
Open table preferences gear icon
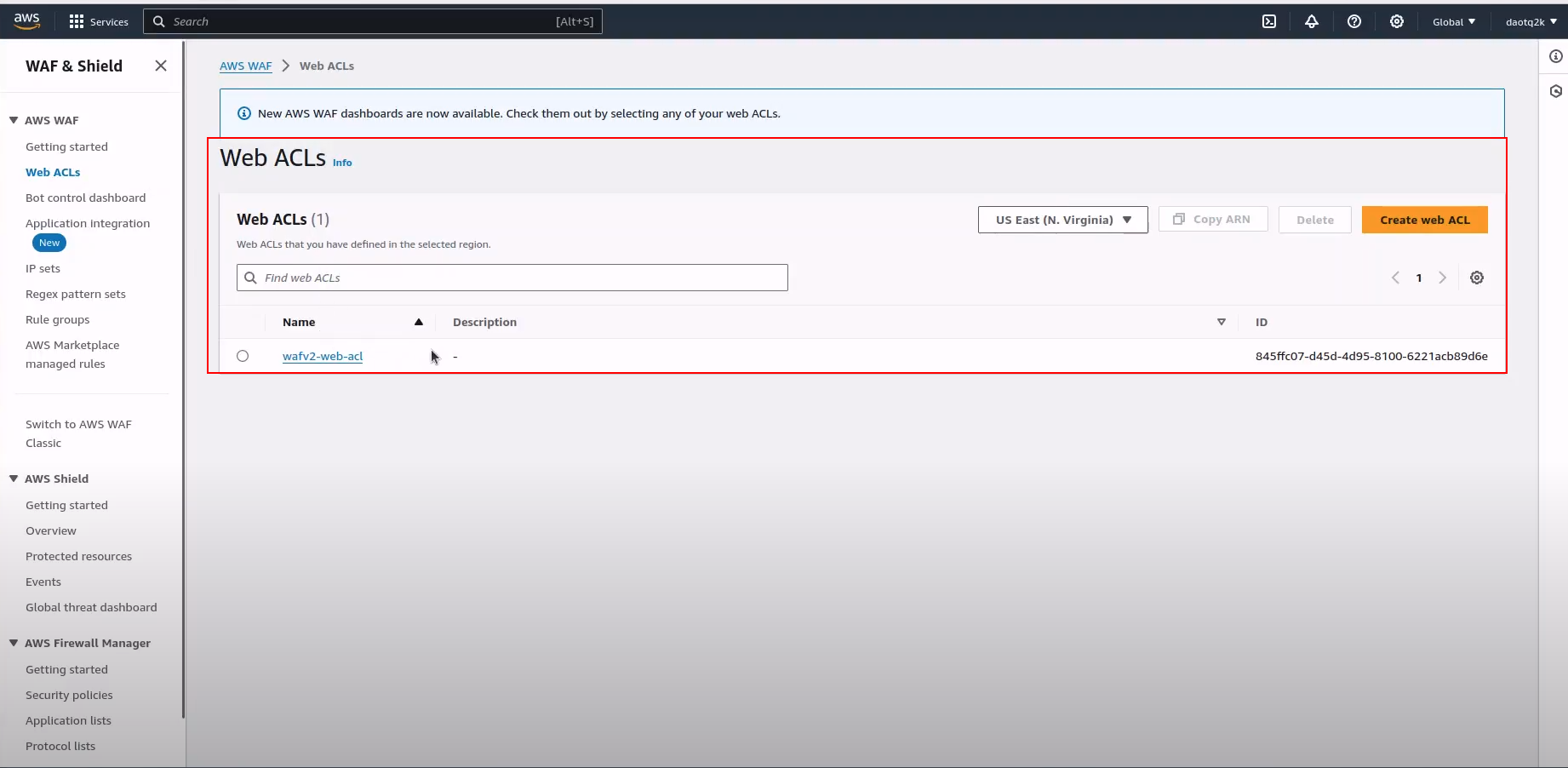(x=1477, y=278)
